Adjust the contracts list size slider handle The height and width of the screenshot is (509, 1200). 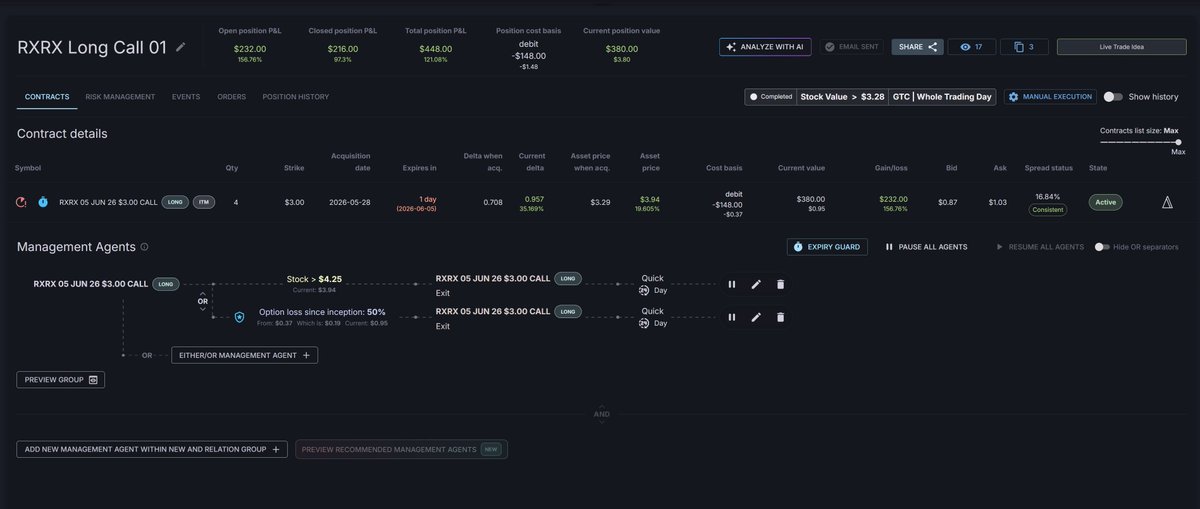point(1178,142)
